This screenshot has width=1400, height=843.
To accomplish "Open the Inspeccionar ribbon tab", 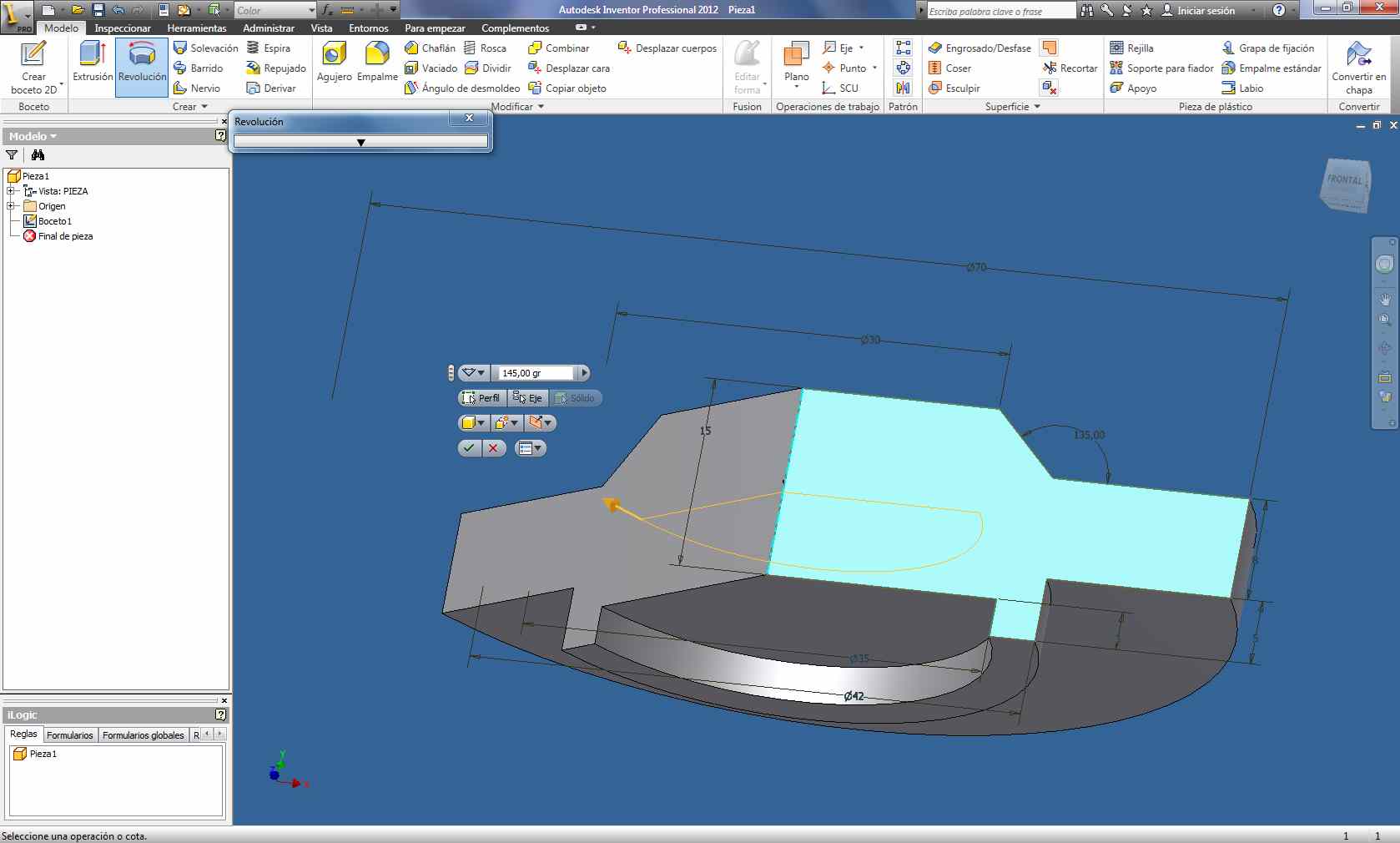I will 123,28.
